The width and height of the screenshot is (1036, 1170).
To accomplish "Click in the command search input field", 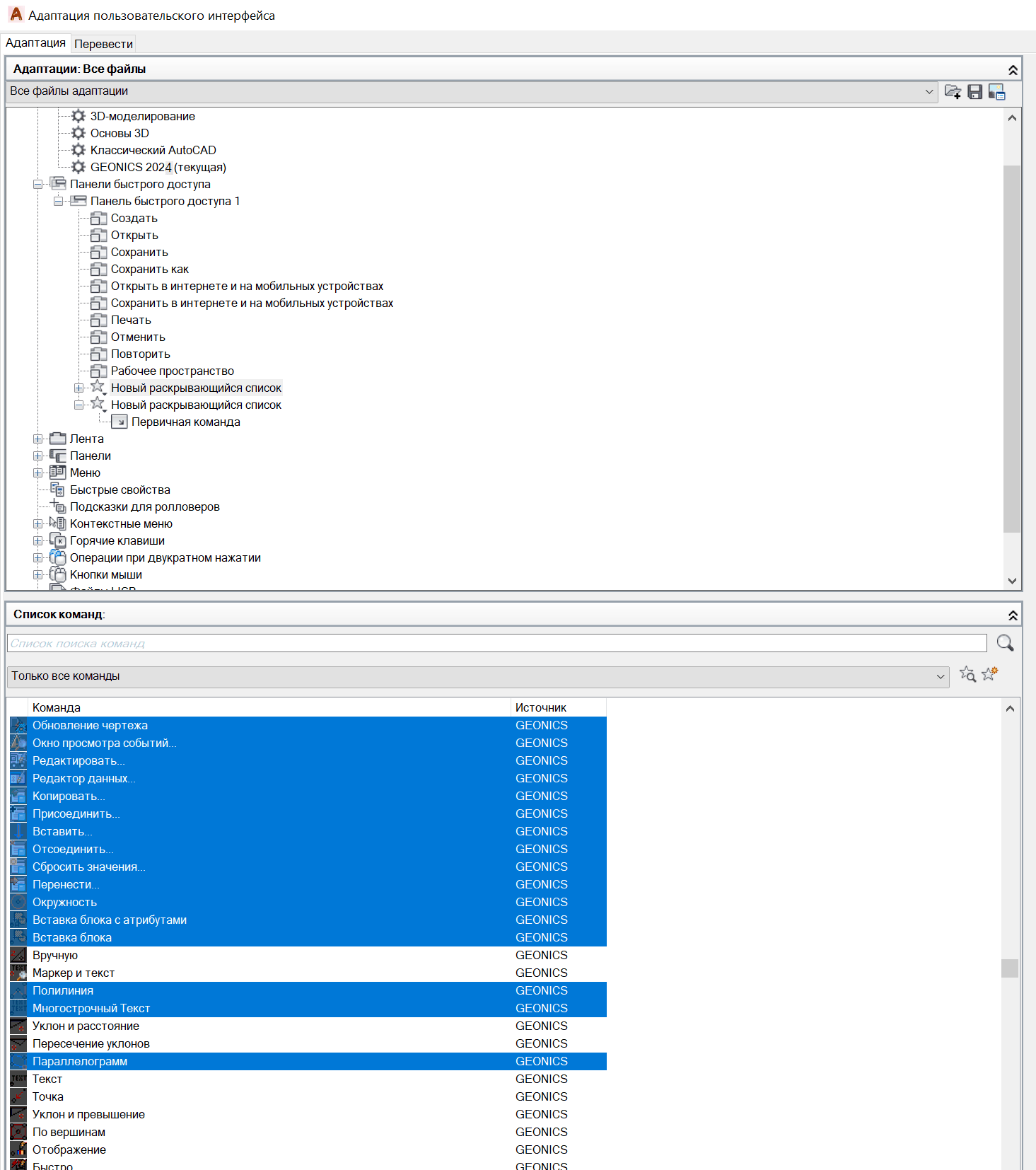I will pyautogui.click(x=496, y=643).
